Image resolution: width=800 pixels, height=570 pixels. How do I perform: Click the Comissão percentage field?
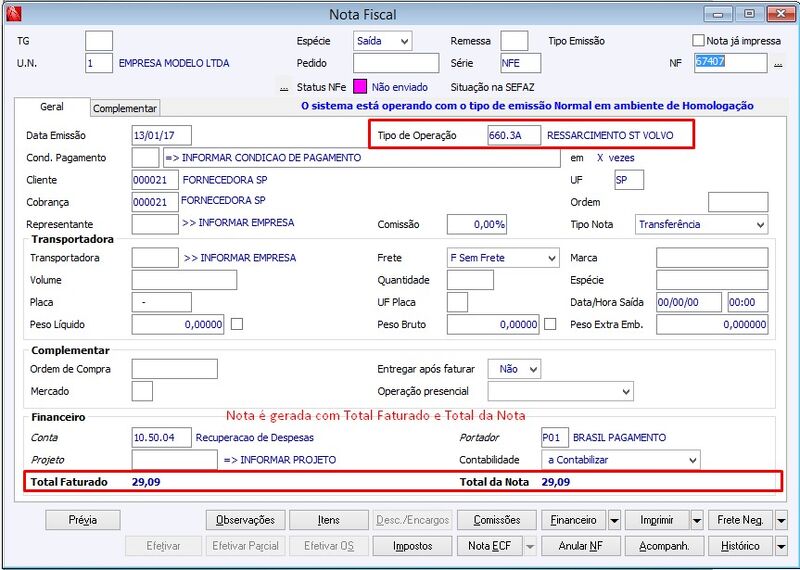point(477,225)
